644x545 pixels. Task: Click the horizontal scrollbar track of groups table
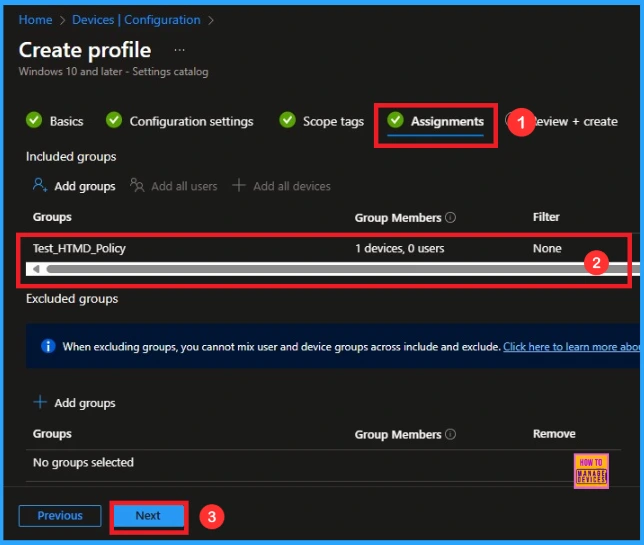pyautogui.click(x=341, y=269)
